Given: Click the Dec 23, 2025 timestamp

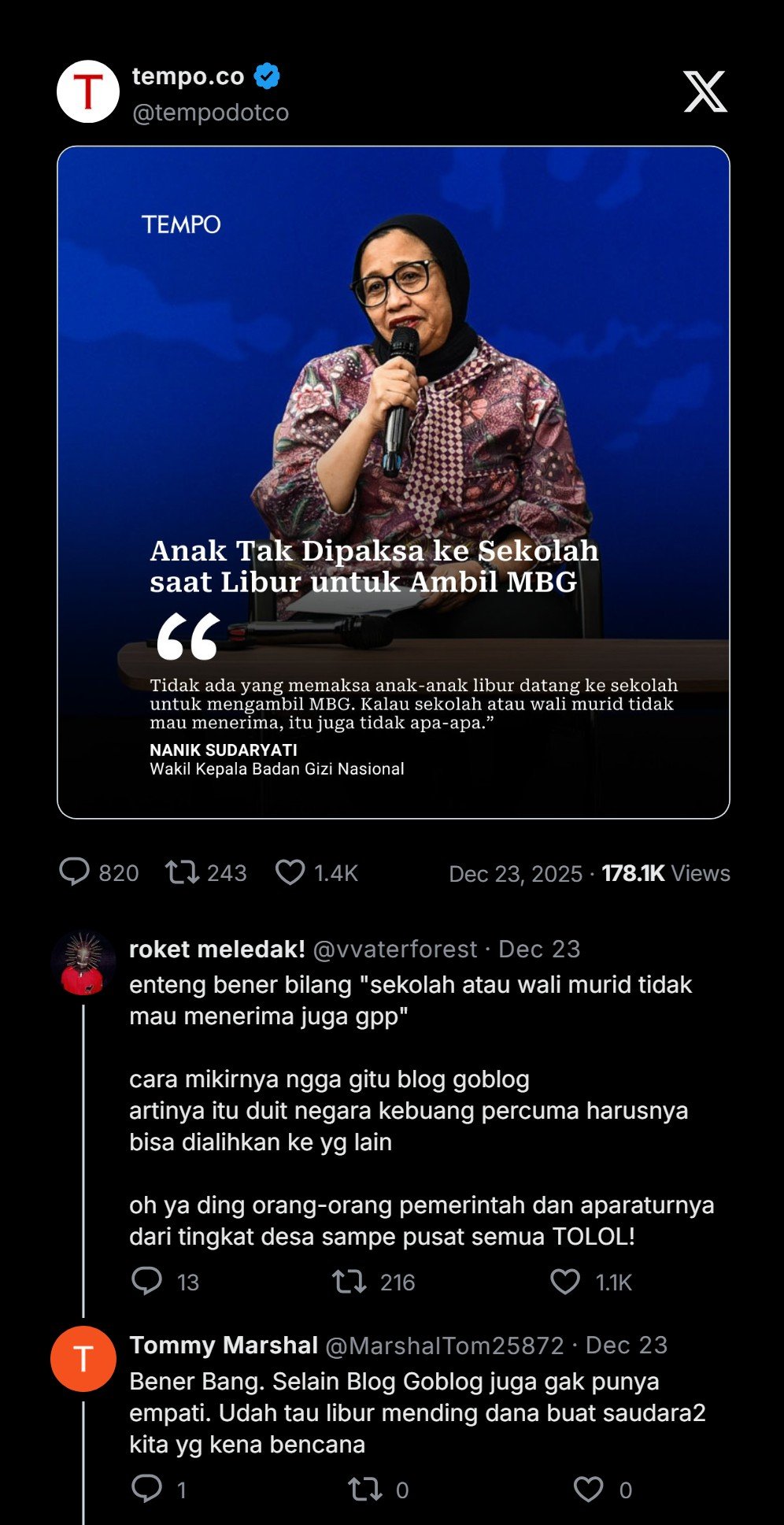Looking at the screenshot, I should (x=516, y=873).
